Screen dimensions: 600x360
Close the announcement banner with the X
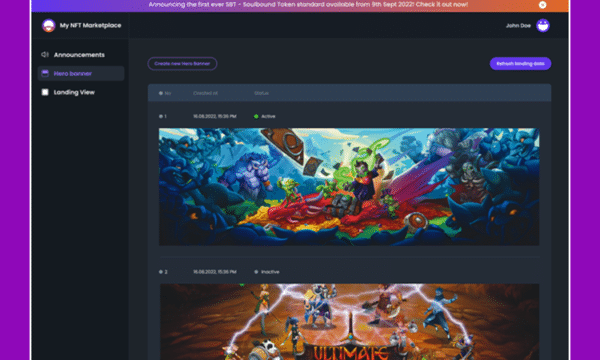click(x=542, y=5)
